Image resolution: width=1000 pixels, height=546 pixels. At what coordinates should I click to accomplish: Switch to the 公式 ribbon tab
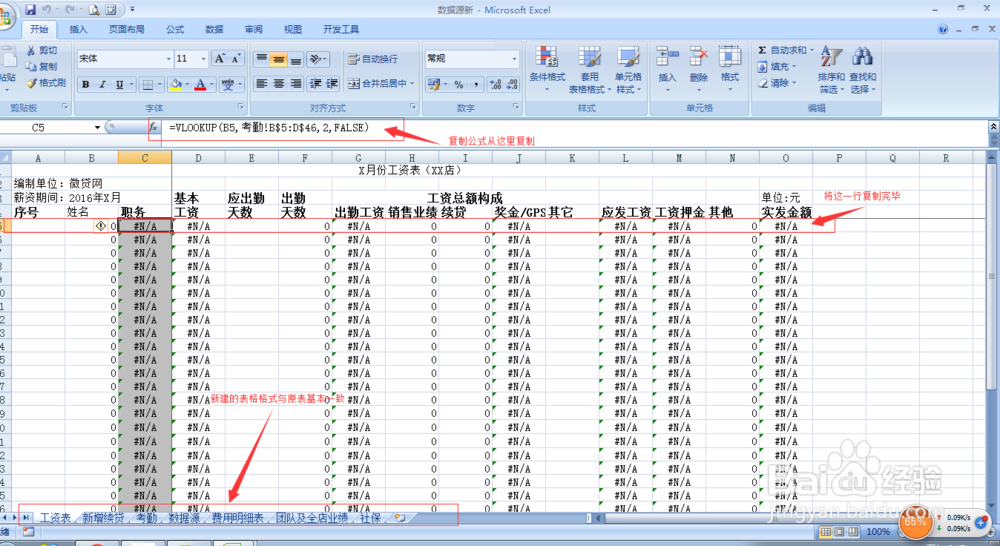175,29
